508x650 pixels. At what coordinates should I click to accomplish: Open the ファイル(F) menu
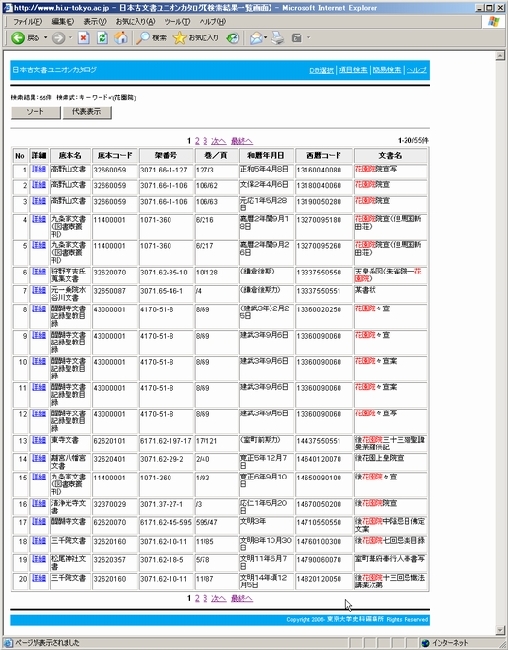click(28, 22)
